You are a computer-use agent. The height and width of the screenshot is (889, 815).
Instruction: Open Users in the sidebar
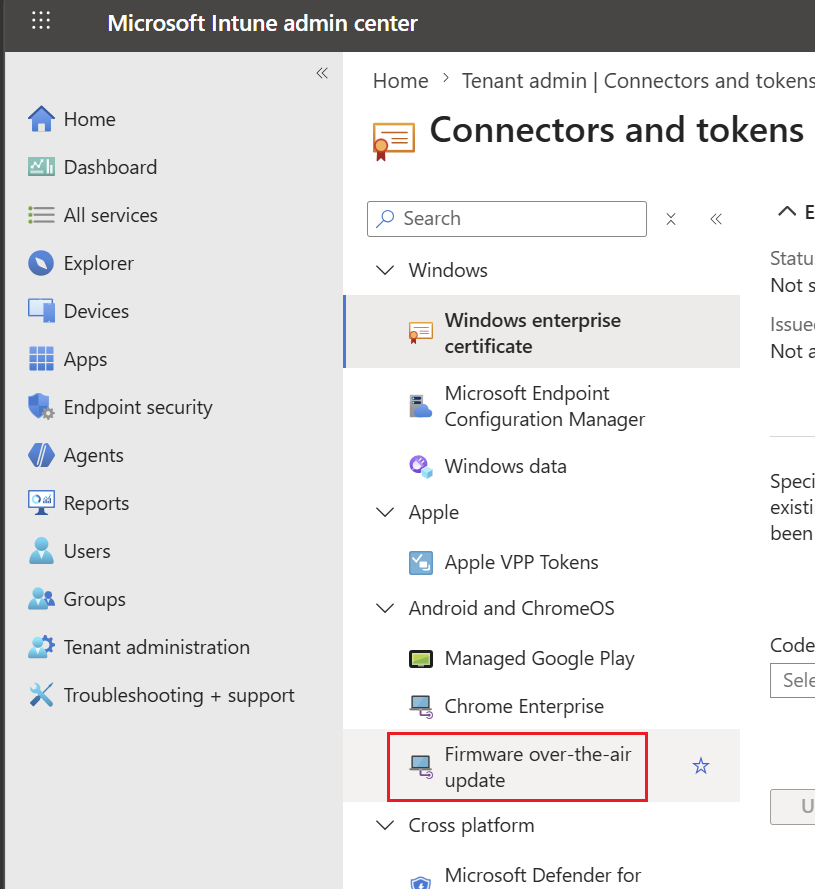(87, 551)
